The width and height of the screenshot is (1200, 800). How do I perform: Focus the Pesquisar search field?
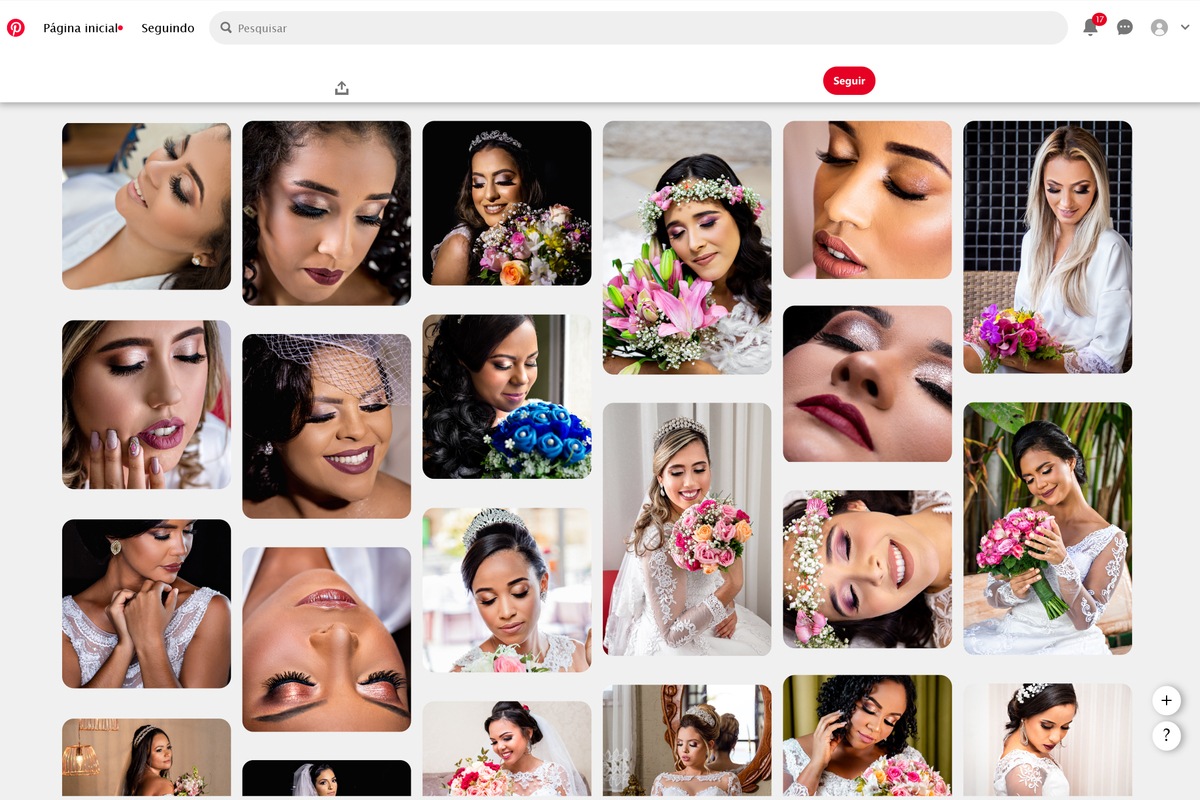click(x=638, y=28)
